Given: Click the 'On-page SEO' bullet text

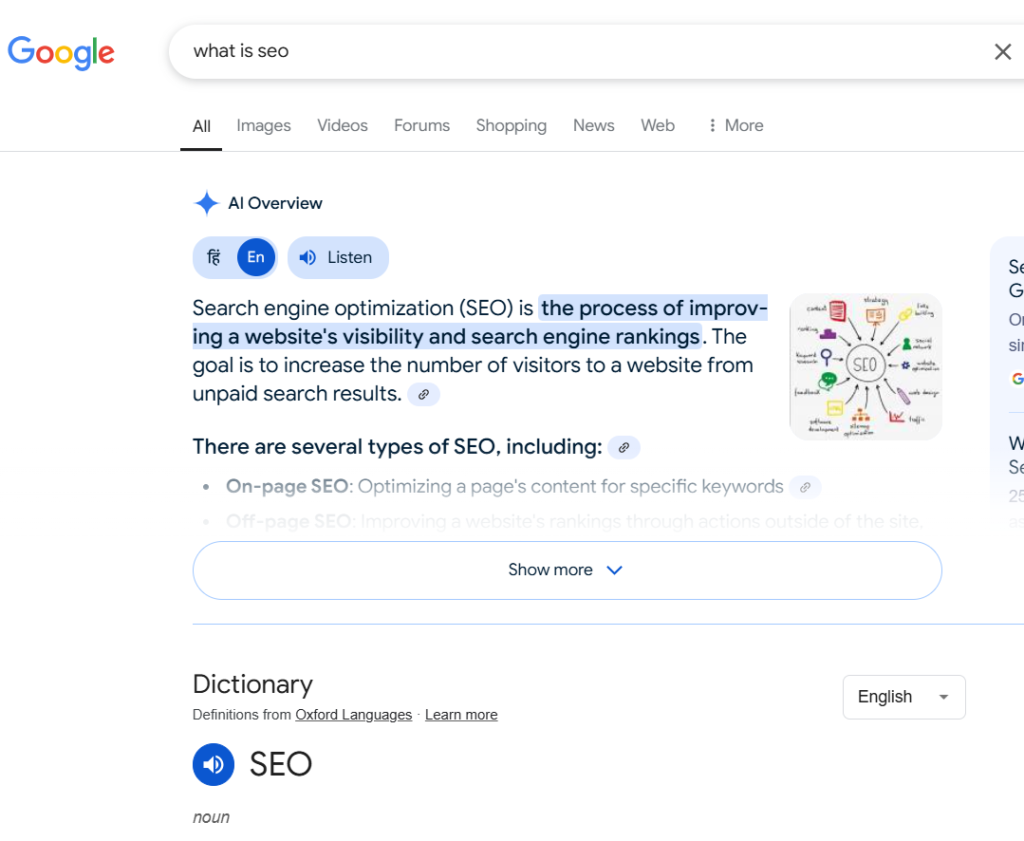Looking at the screenshot, I should click(504, 486).
